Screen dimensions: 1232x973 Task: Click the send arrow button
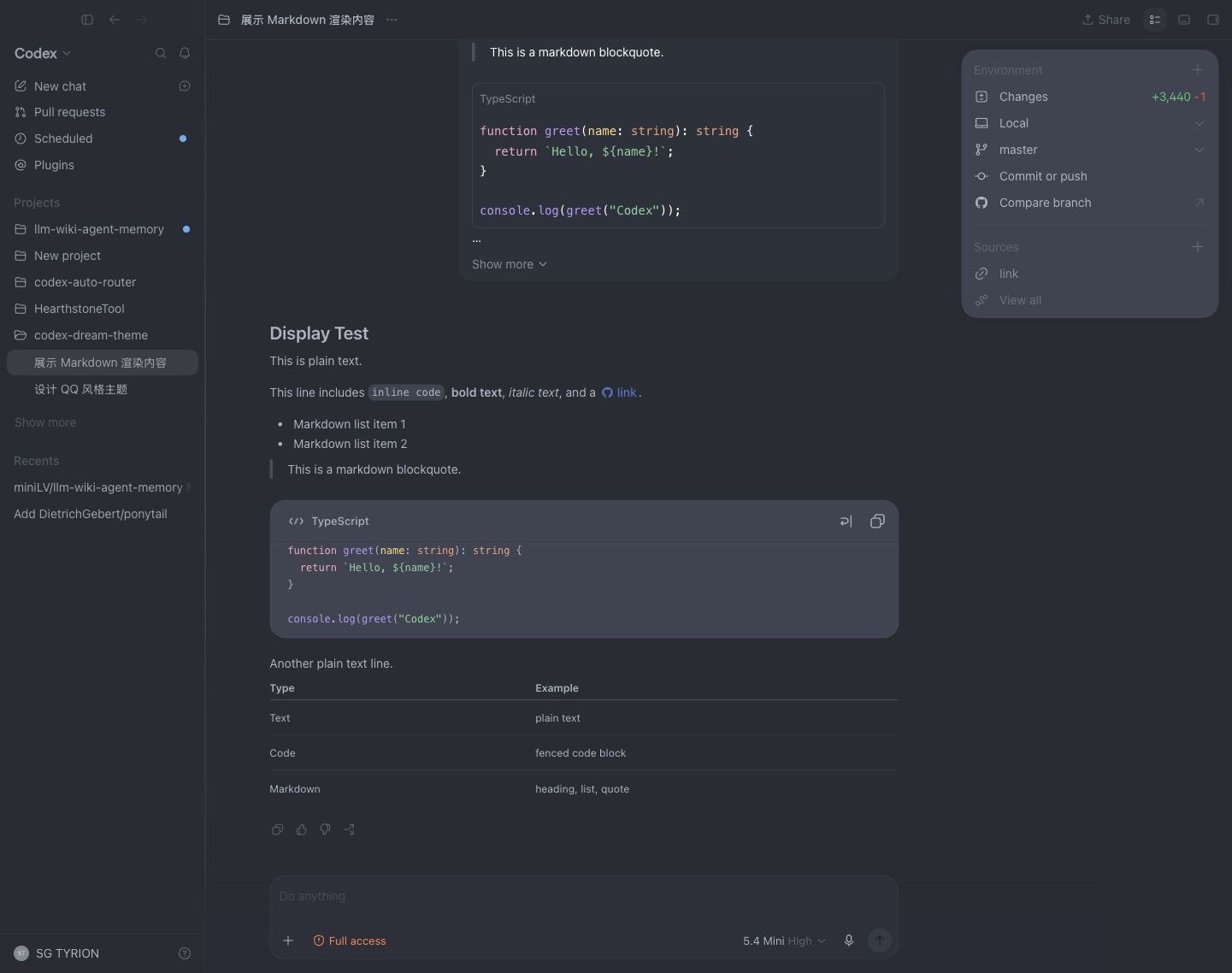point(879,941)
